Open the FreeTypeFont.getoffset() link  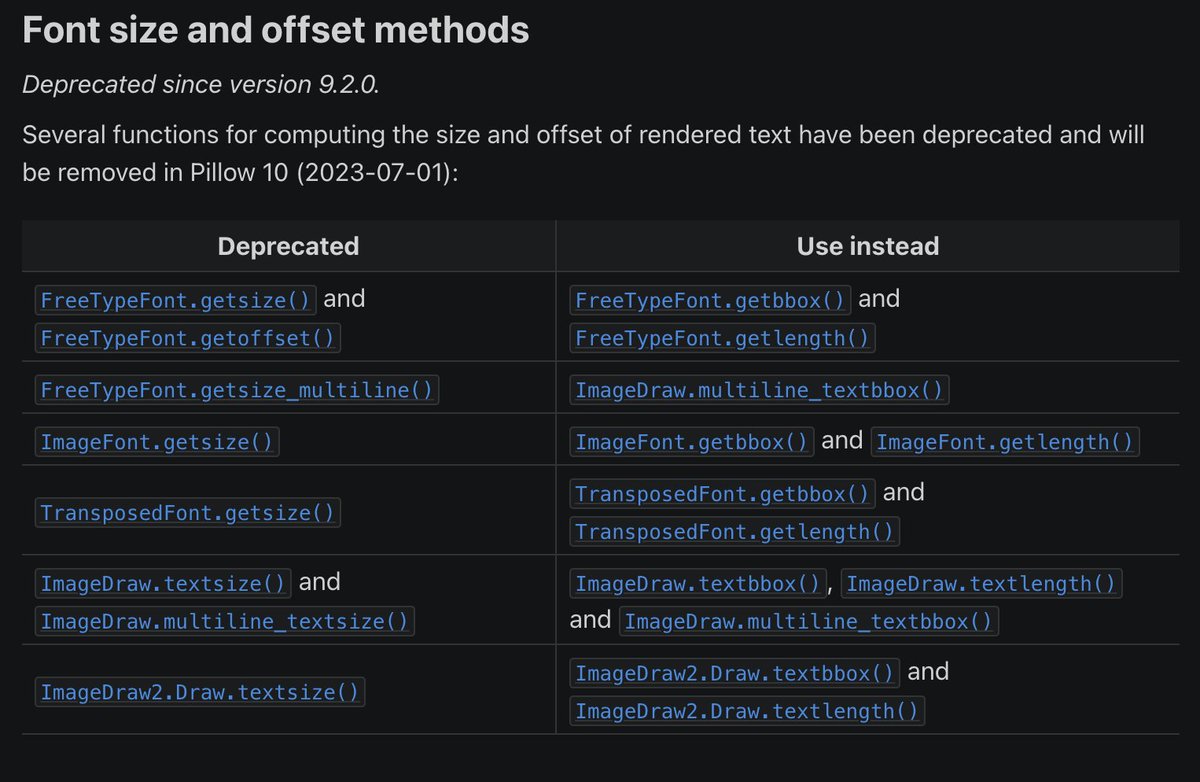coord(188,339)
